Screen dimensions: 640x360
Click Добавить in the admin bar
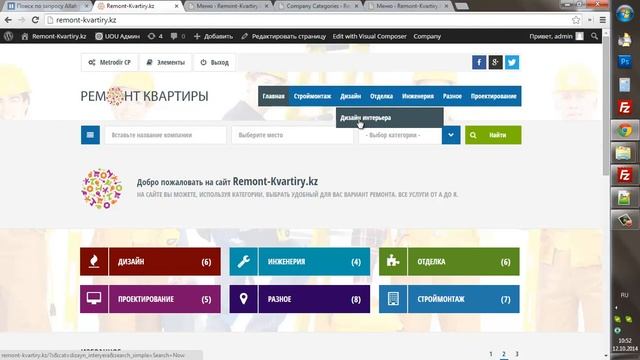pos(213,36)
